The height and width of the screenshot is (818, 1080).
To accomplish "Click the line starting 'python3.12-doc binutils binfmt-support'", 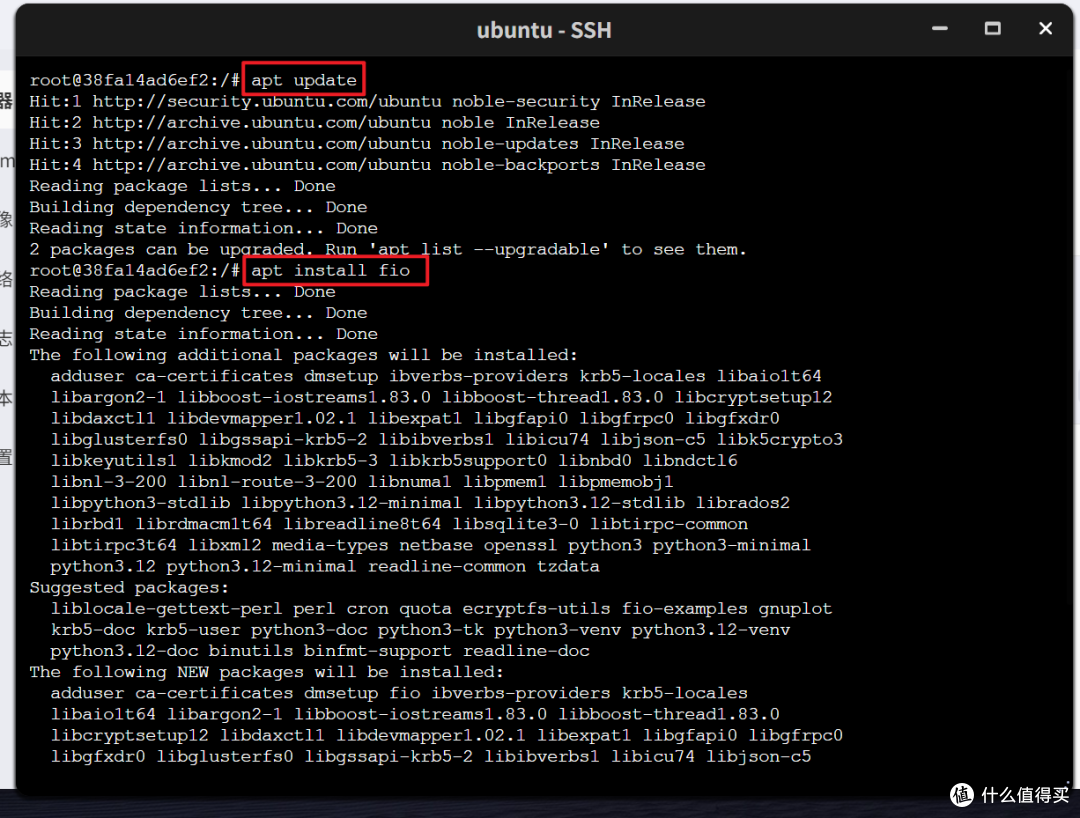I will [x=320, y=651].
